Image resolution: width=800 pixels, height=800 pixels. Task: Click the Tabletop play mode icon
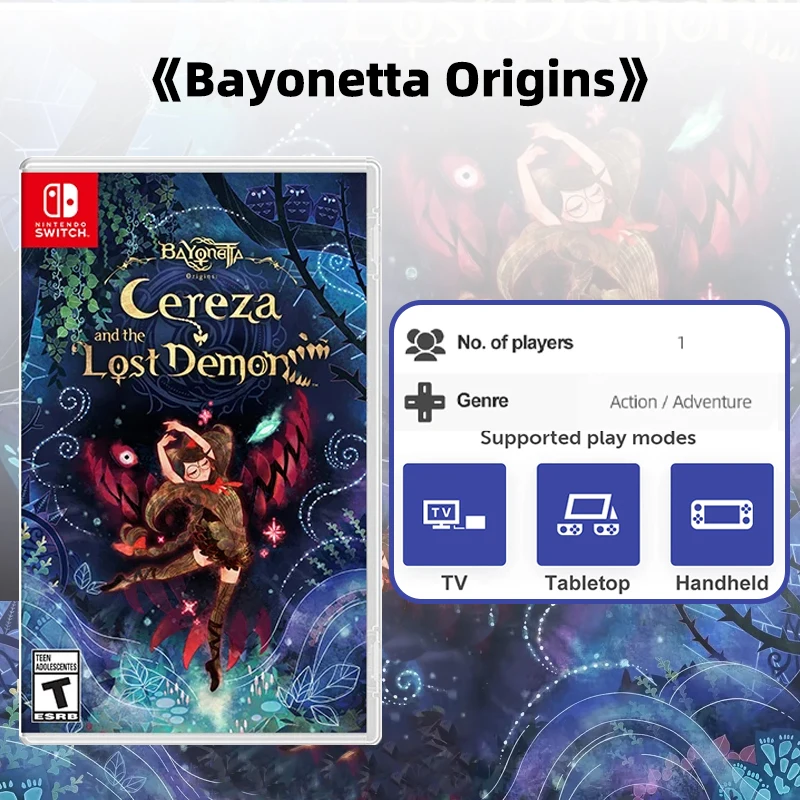pyautogui.click(x=588, y=514)
